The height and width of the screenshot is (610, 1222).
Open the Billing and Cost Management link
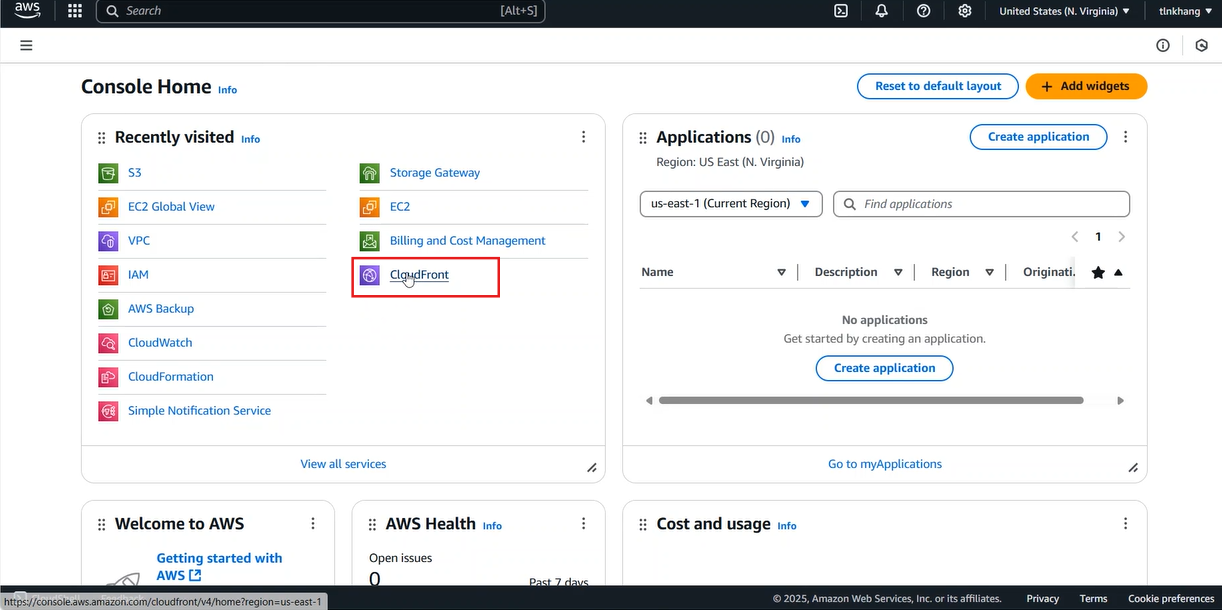click(x=468, y=241)
